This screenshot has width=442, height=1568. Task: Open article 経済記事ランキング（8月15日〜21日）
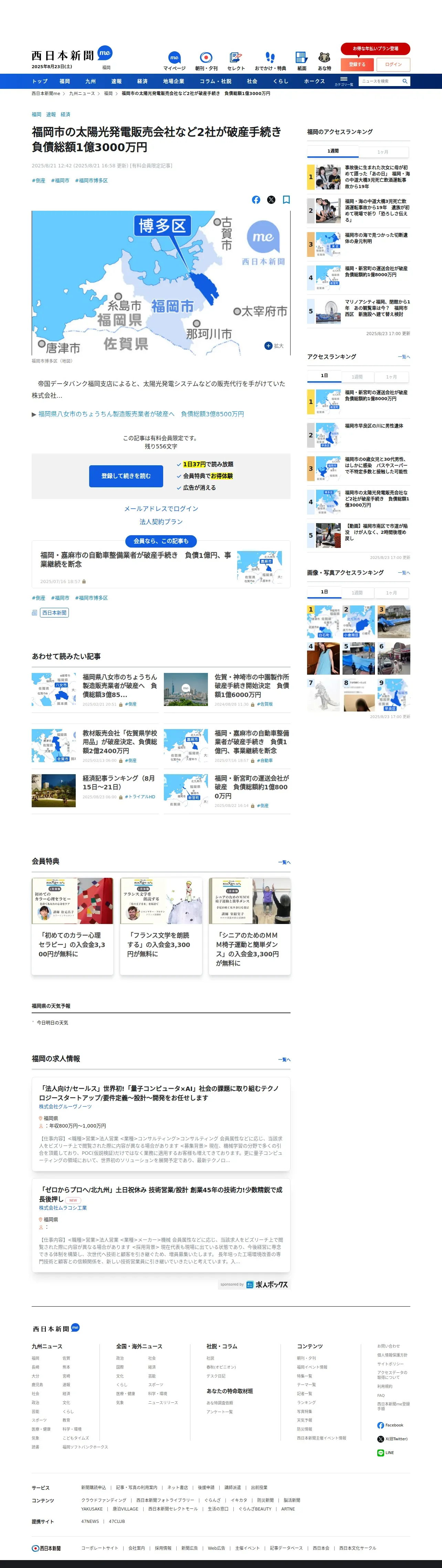click(119, 783)
